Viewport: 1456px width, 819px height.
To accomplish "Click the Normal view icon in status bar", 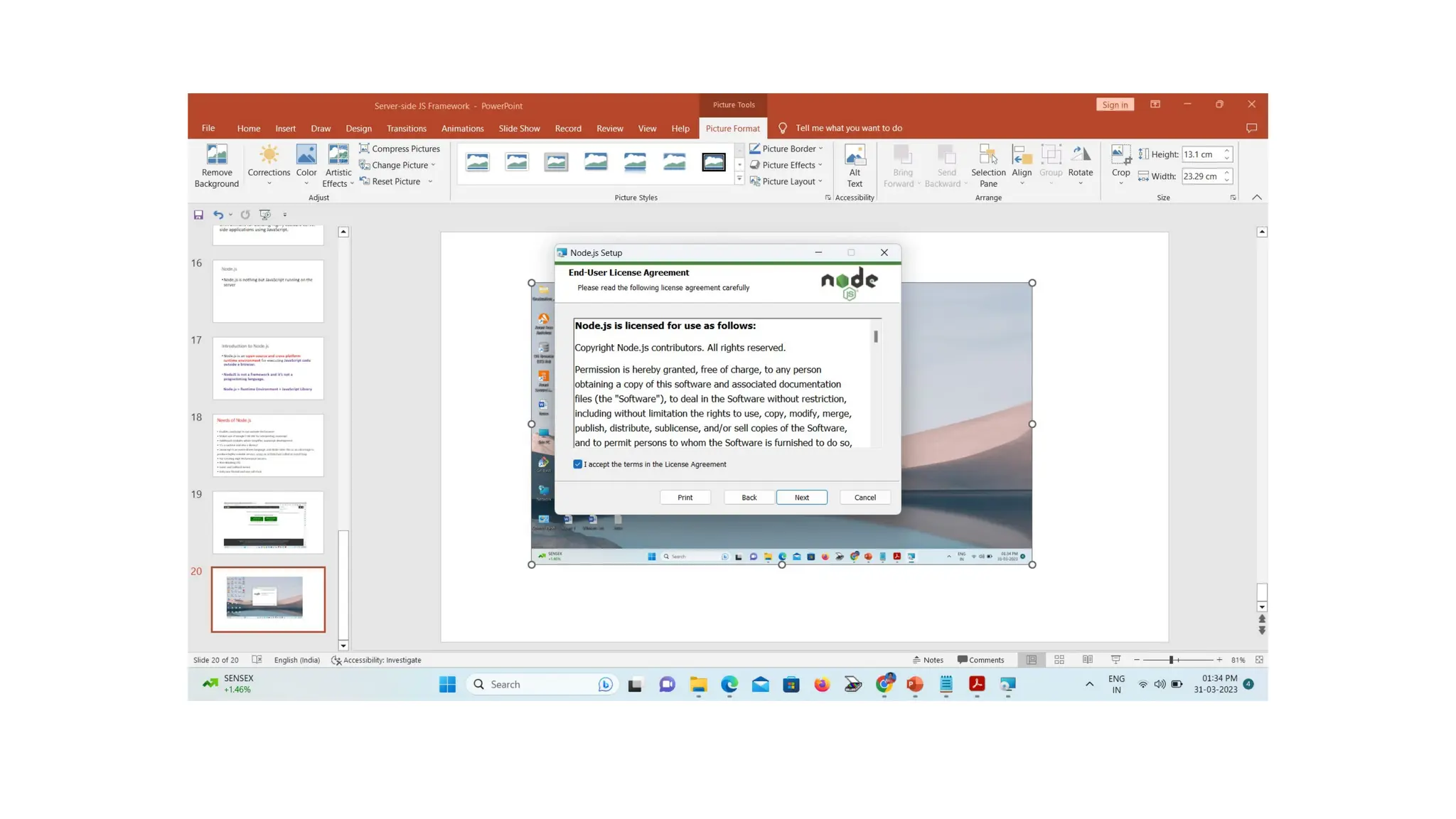I will [1032, 660].
